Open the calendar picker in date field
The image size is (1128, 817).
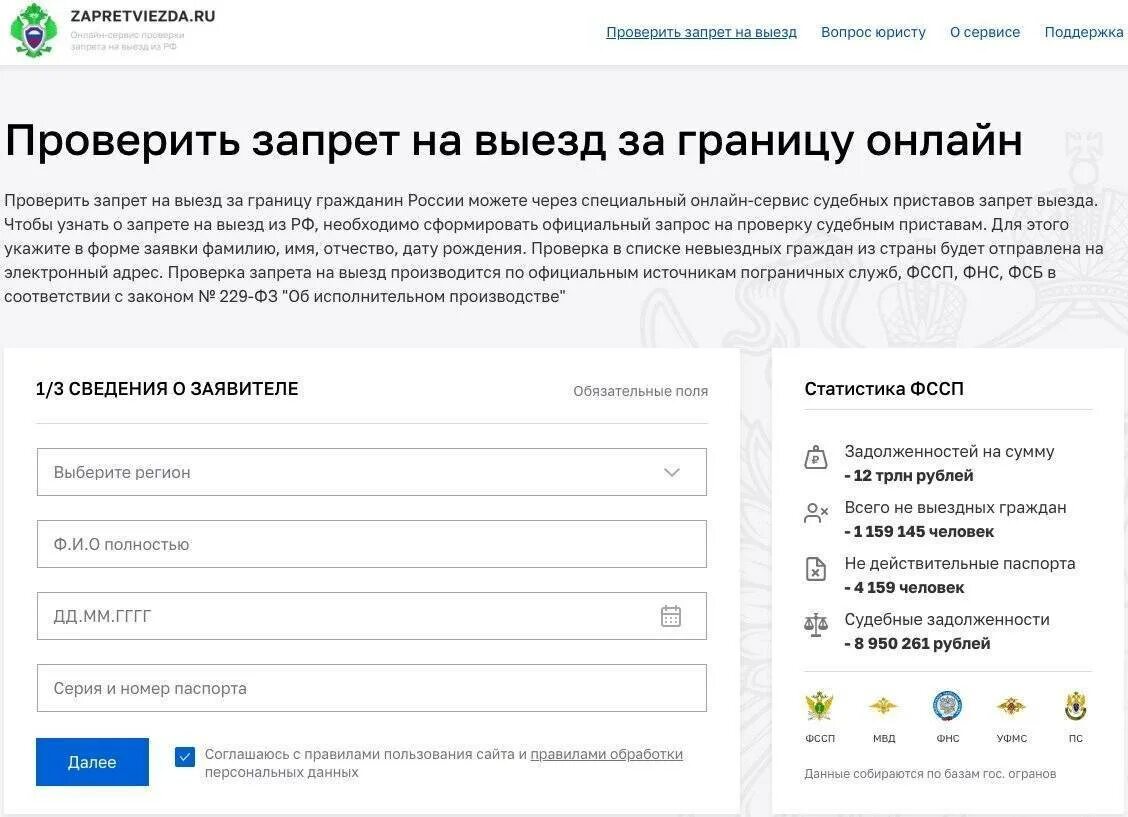[x=670, y=616]
